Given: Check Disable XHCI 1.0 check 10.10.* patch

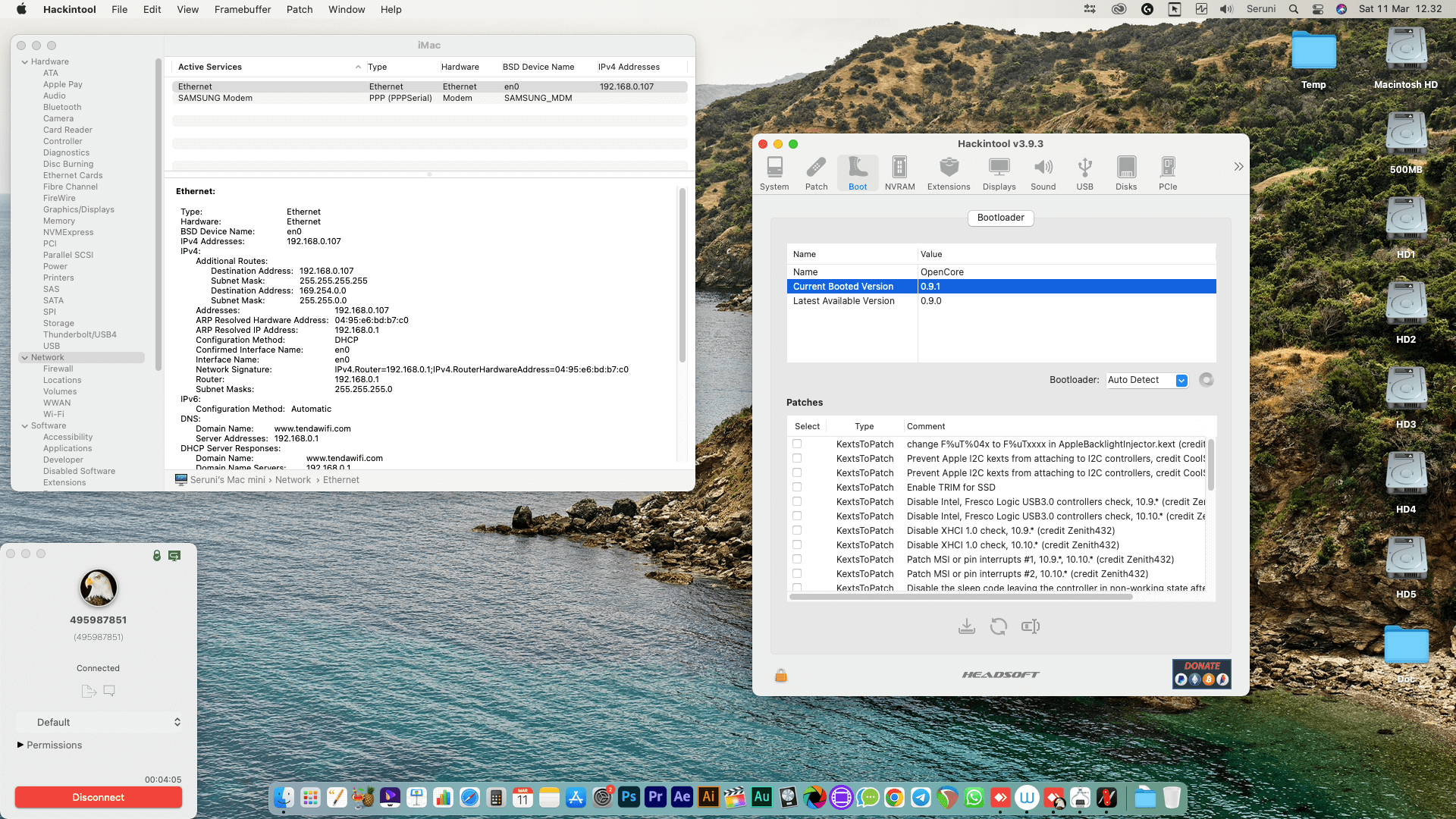Looking at the screenshot, I should click(797, 544).
